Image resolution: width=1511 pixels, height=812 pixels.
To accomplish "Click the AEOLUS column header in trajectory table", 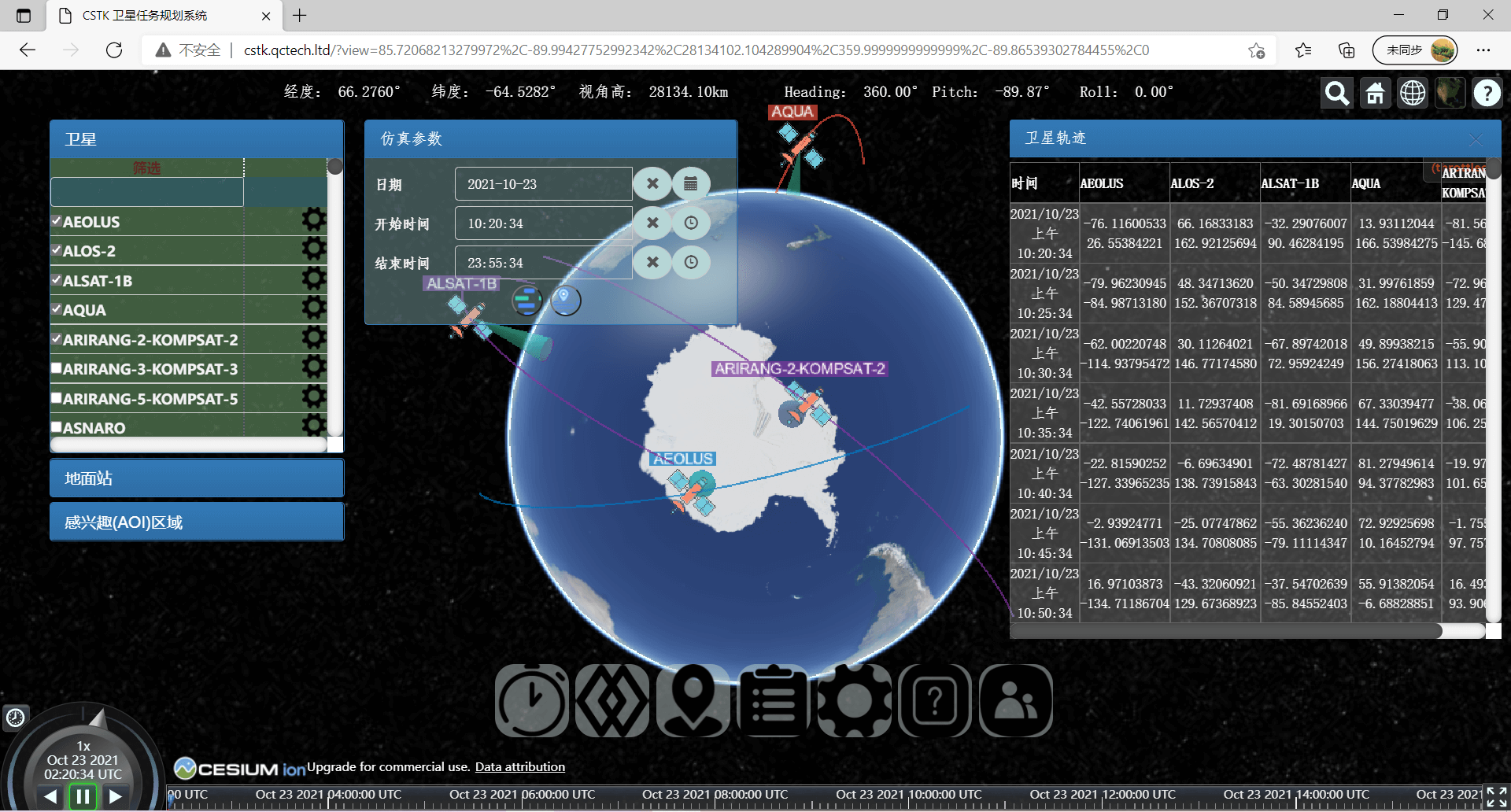I will (1102, 183).
